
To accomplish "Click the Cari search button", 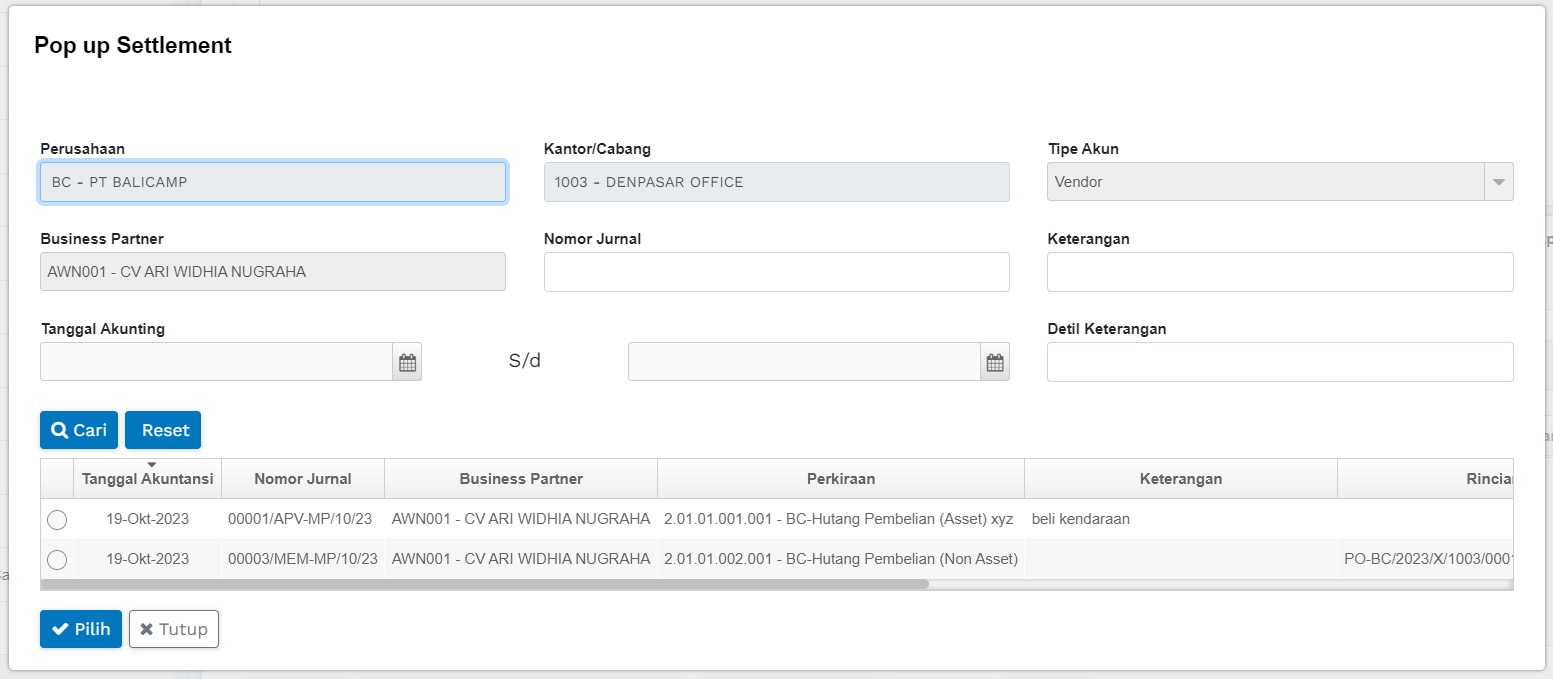I will 79,430.
